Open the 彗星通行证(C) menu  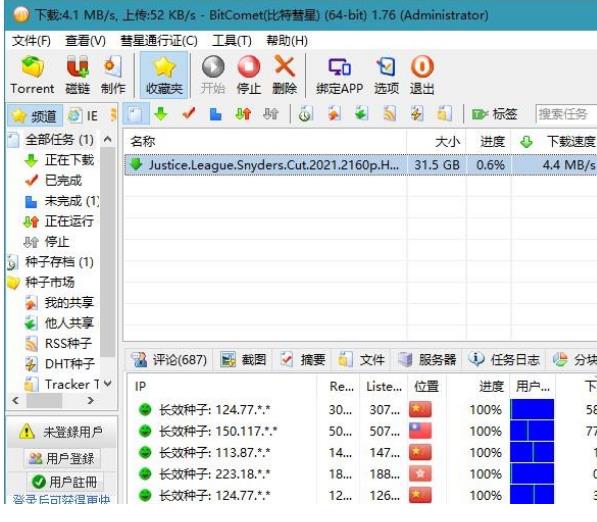(159, 40)
